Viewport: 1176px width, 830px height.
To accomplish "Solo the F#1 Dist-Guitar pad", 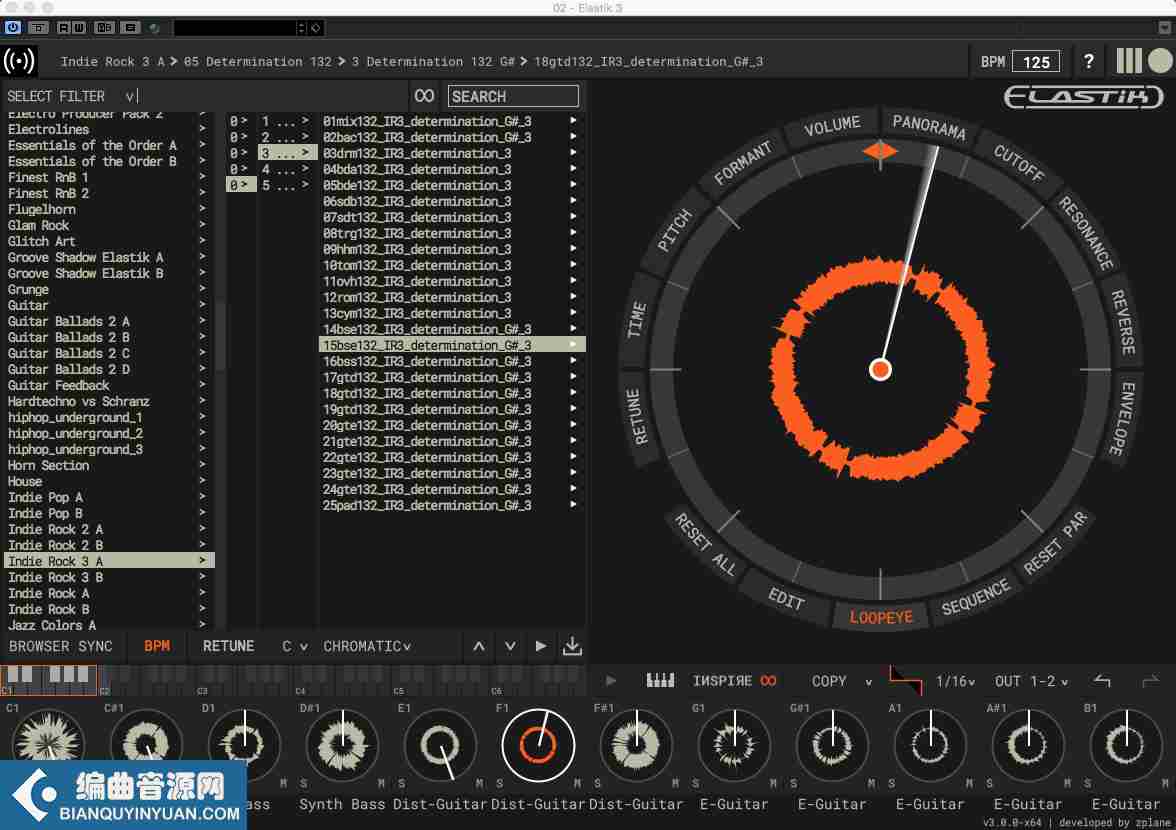I will 598,784.
